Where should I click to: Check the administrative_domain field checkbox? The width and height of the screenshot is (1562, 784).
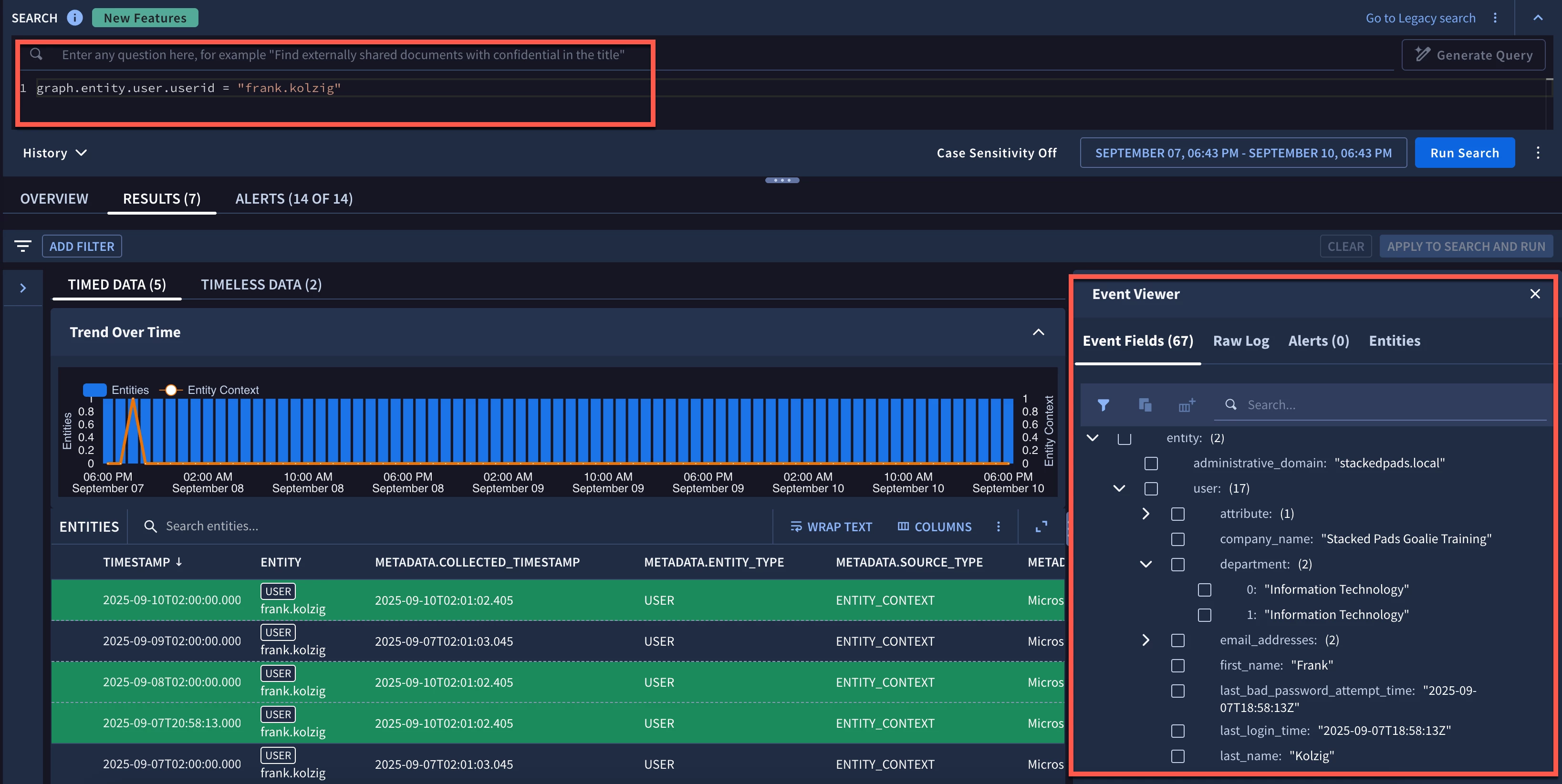(x=1151, y=464)
